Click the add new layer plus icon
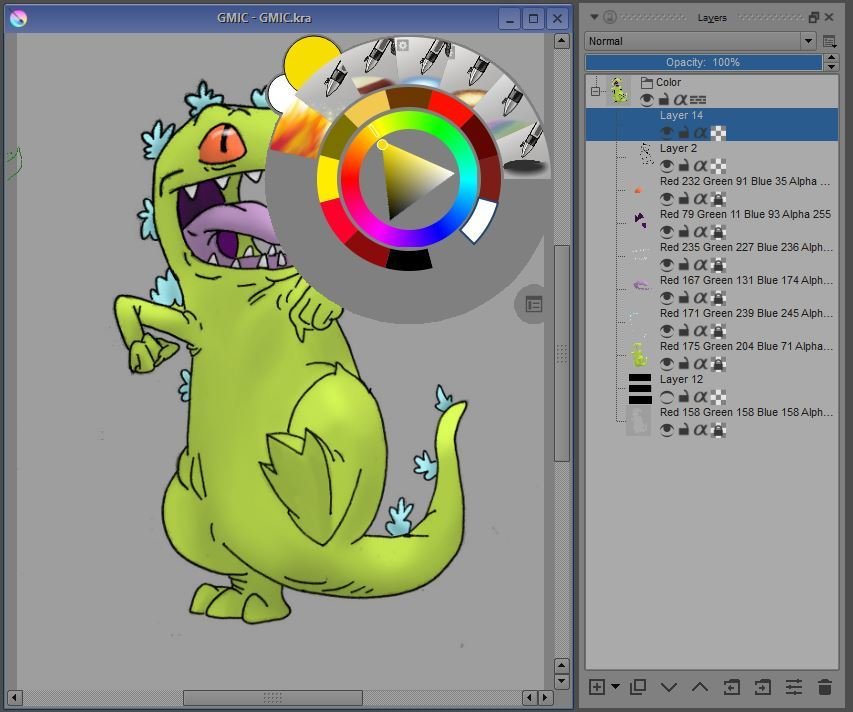853x712 pixels. click(x=596, y=687)
